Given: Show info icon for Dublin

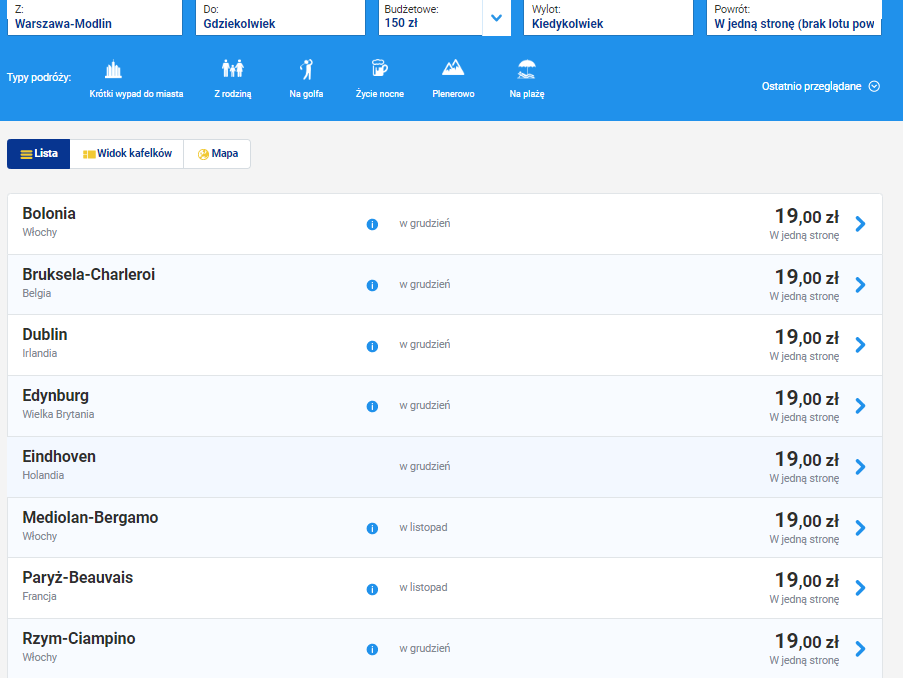Looking at the screenshot, I should pyautogui.click(x=372, y=346).
